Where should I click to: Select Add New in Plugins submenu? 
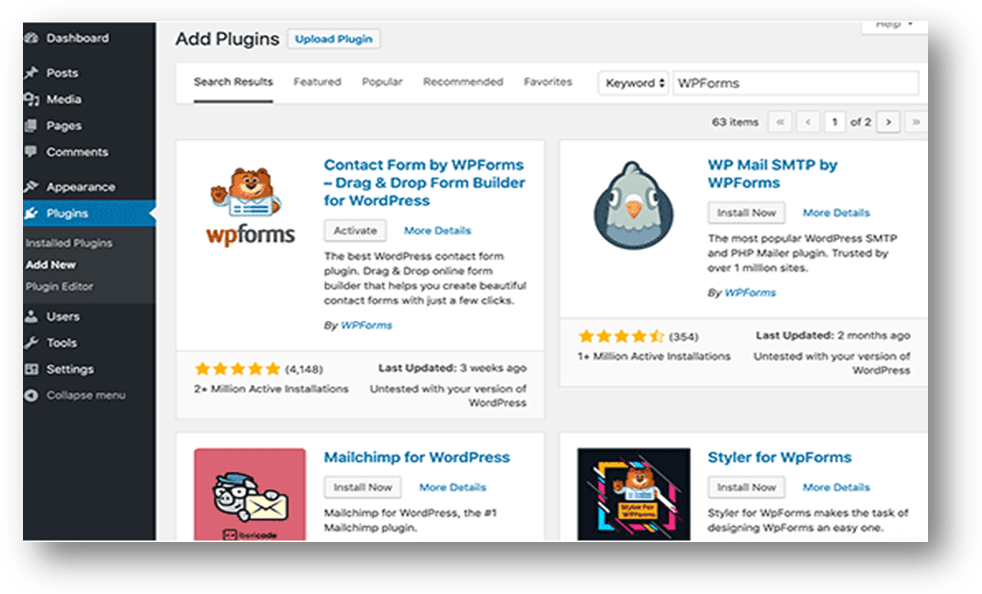[50, 264]
